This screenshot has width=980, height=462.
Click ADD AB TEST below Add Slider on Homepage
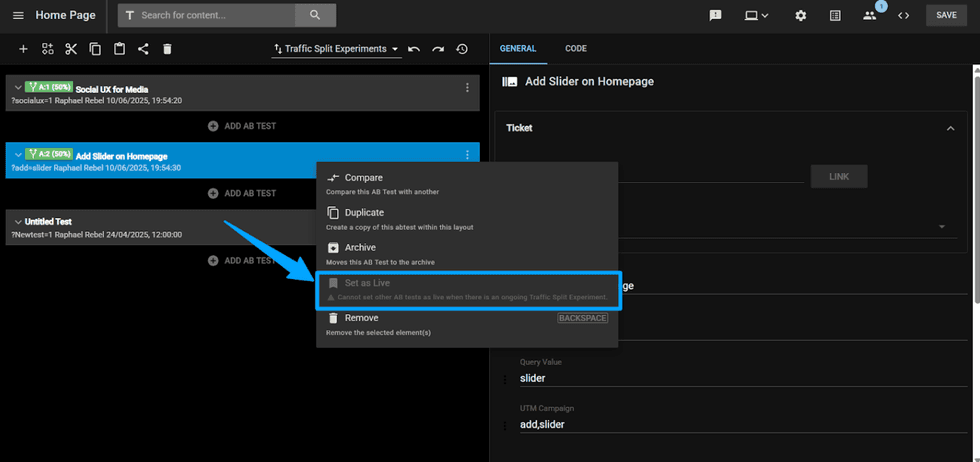[x=242, y=193]
